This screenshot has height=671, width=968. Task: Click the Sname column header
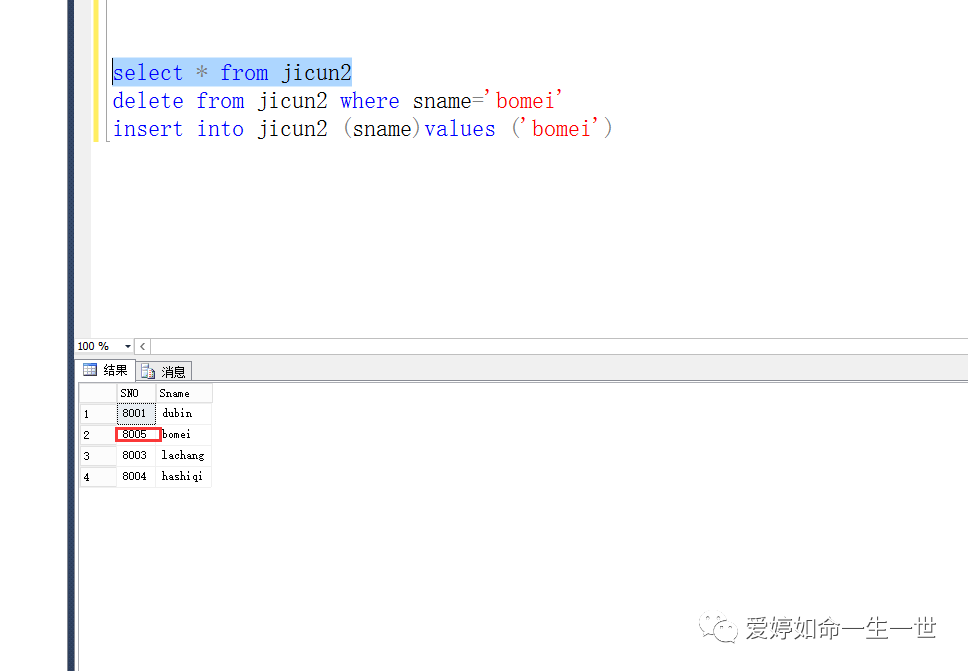(184, 393)
